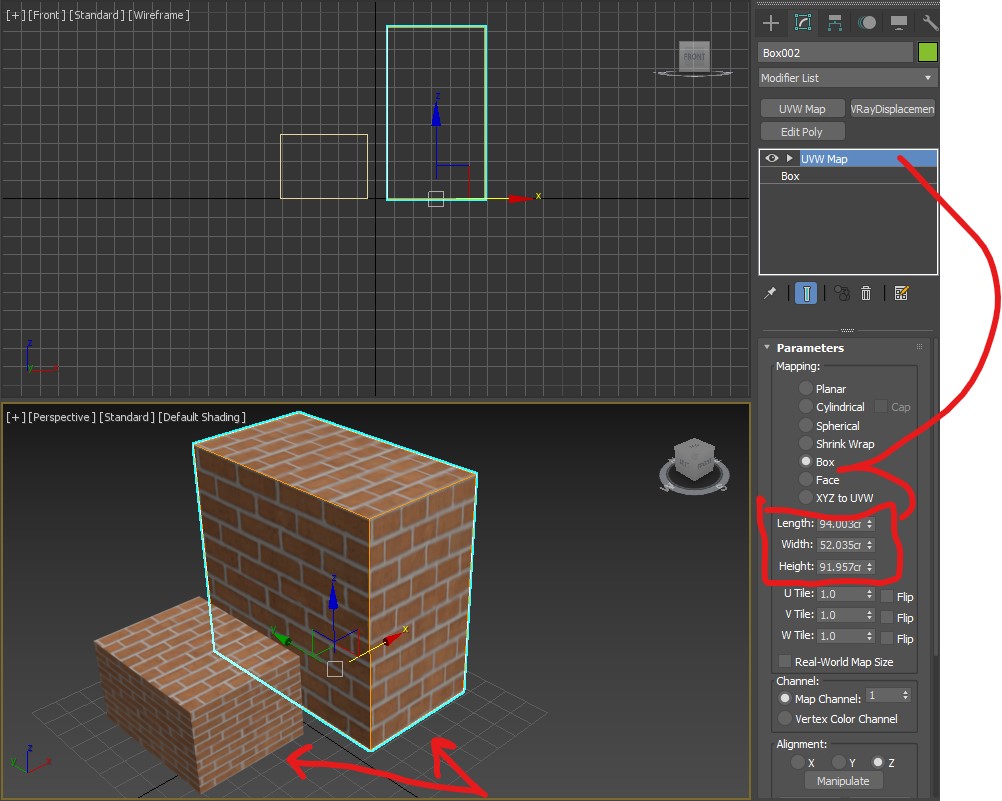The height and width of the screenshot is (801, 1002).
Task: Click the Edit Poly modifier button
Action: 801,131
